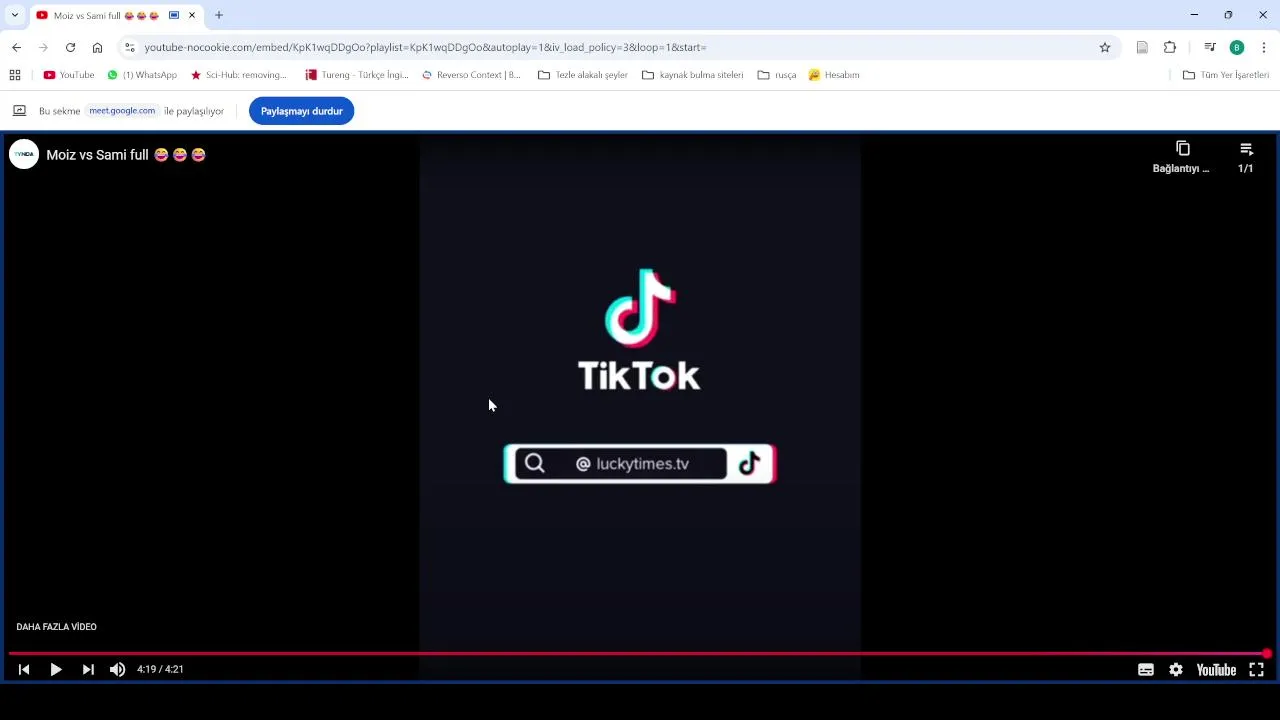Expand the rusça bookmark folder
1280x720 pixels.
click(777, 75)
